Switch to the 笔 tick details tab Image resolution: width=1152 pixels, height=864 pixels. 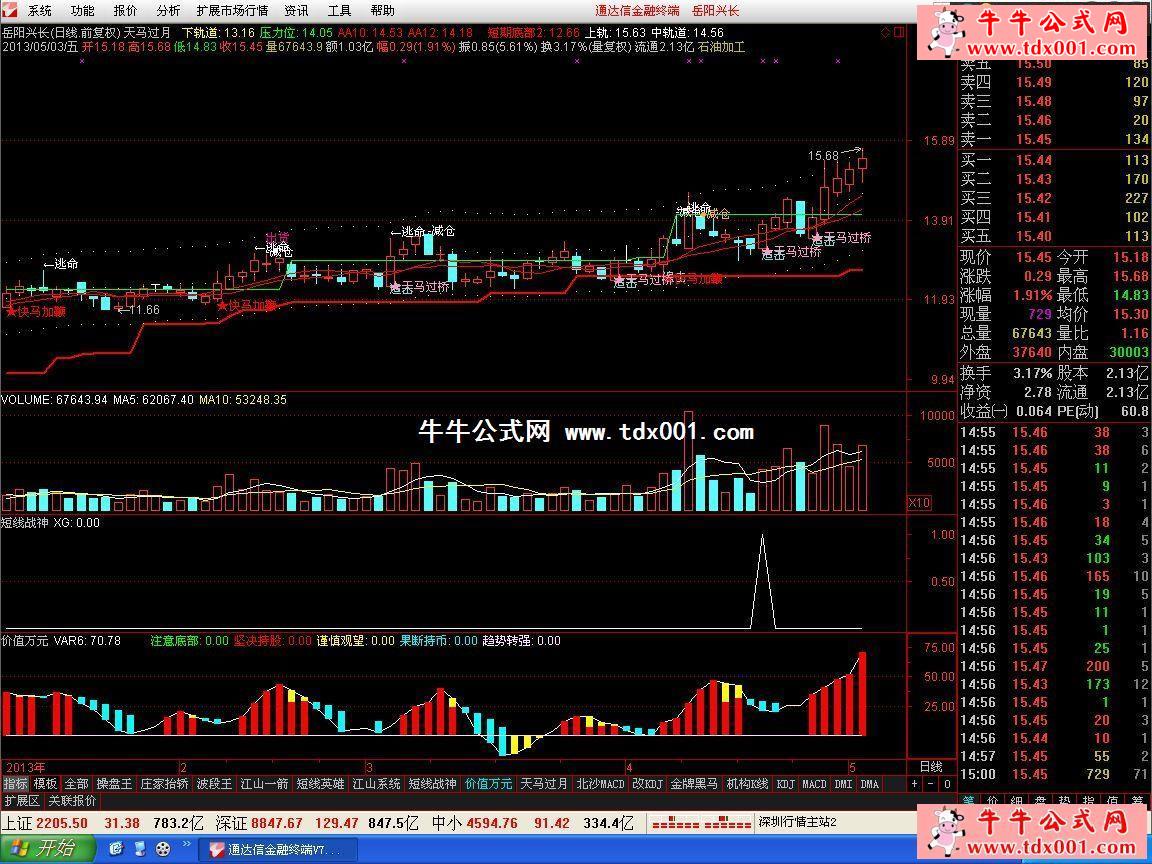[x=968, y=801]
